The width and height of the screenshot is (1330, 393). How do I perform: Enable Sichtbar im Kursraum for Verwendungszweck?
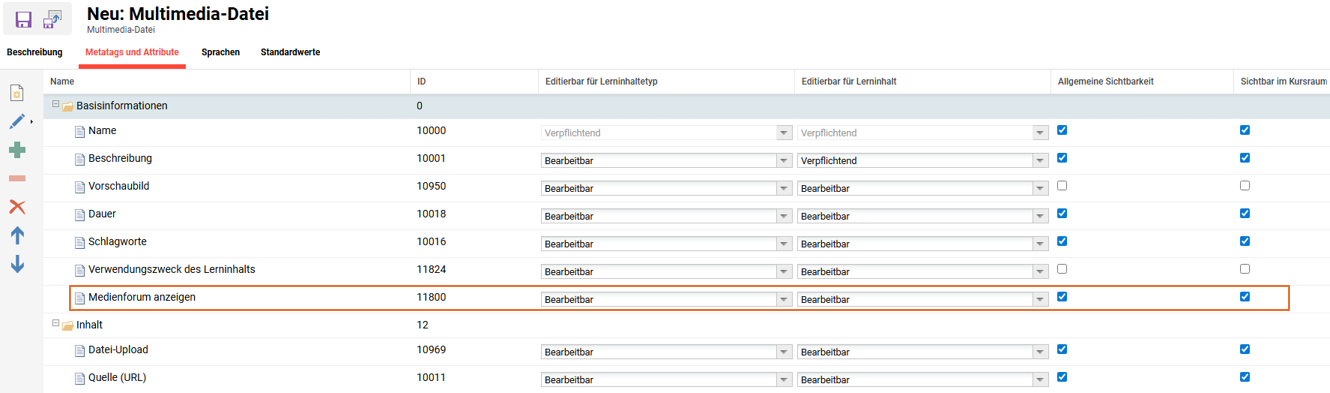1245,269
